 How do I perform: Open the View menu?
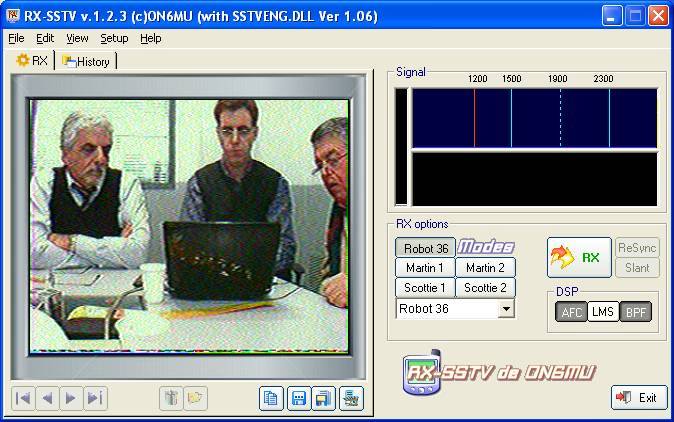click(77, 38)
